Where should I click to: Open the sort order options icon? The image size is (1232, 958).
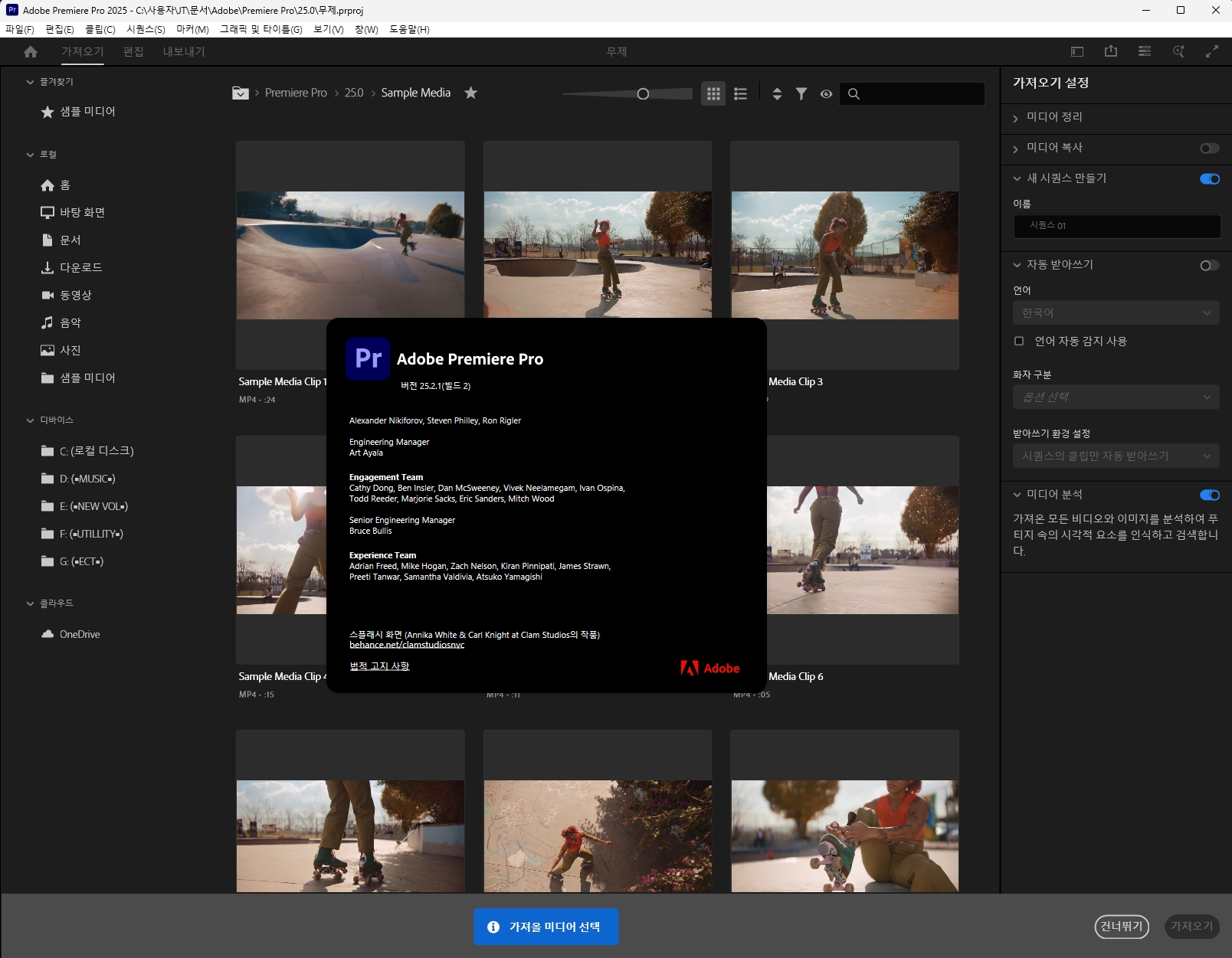click(777, 93)
